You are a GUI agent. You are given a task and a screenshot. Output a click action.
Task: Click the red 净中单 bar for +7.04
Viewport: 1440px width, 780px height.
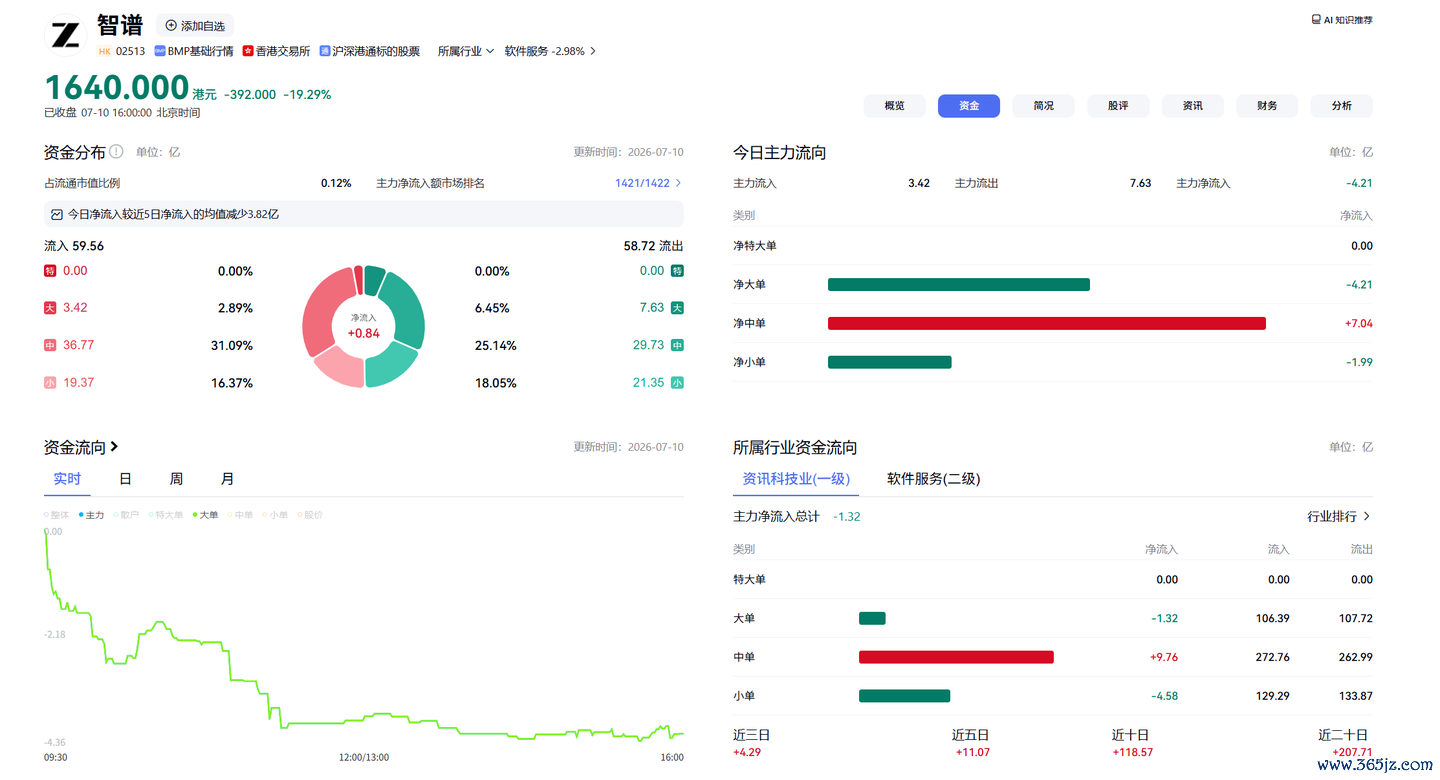(1047, 323)
